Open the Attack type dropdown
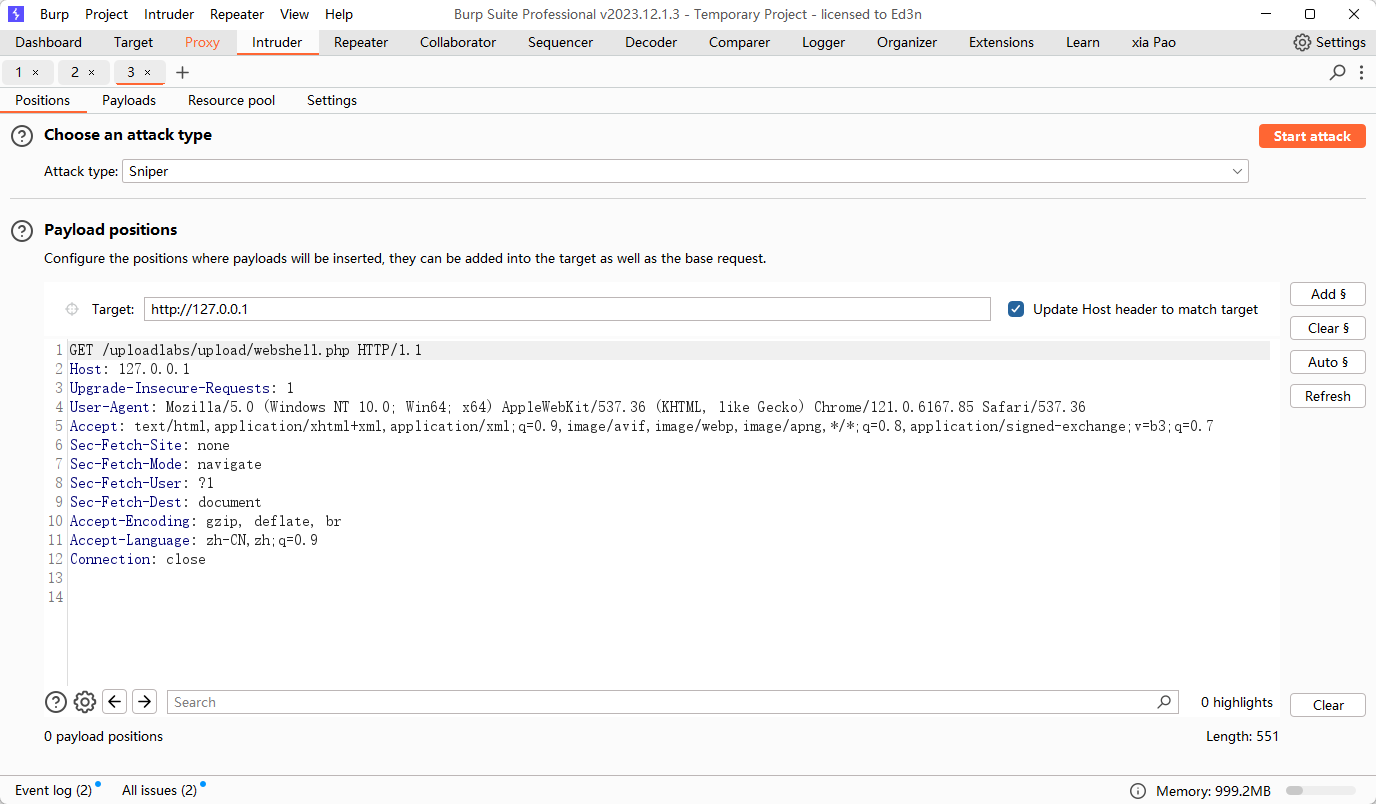 pyautogui.click(x=685, y=171)
